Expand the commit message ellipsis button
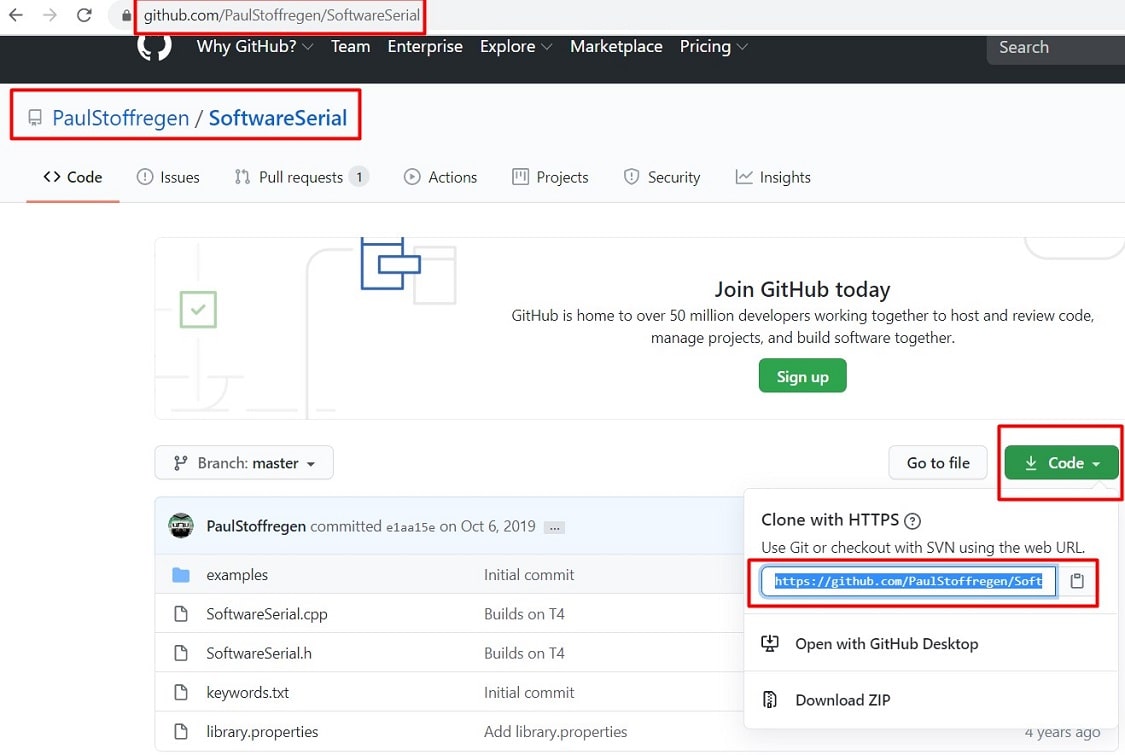Image resolution: width=1125 pixels, height=755 pixels. [x=554, y=527]
